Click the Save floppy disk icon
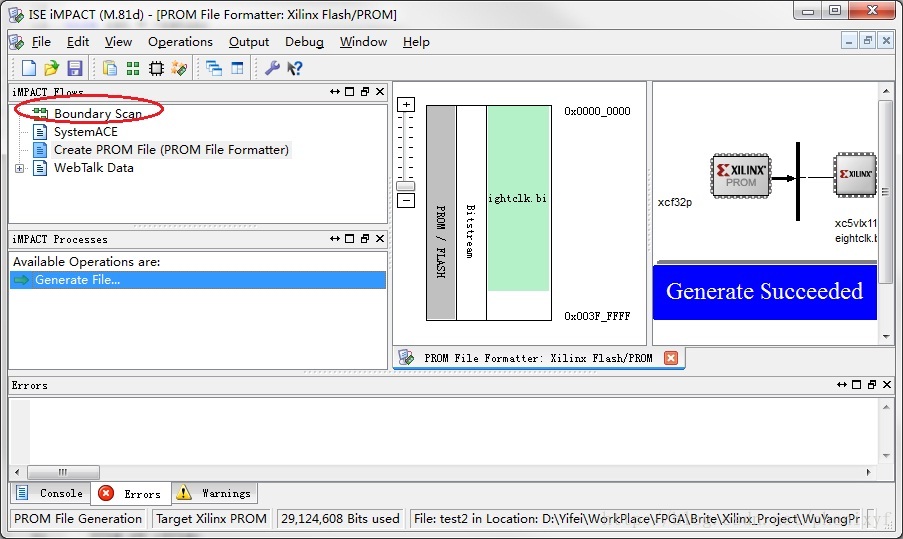This screenshot has height=539, width=903. click(x=75, y=68)
